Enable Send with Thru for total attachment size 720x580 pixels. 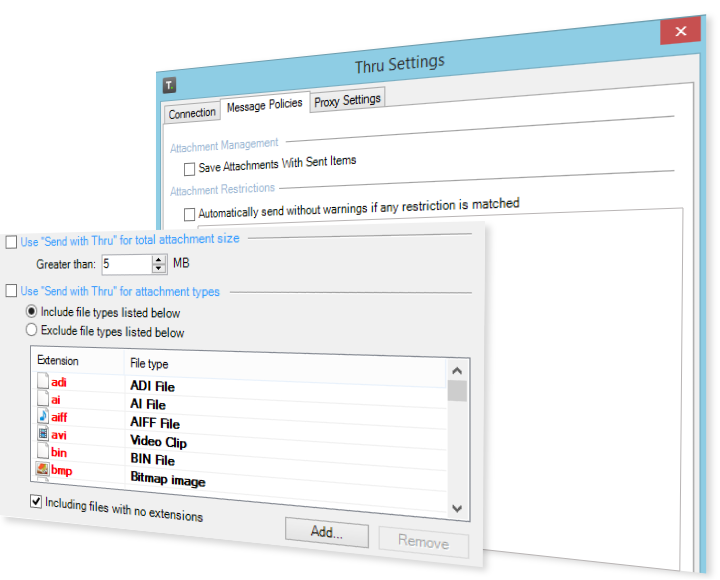(11, 242)
